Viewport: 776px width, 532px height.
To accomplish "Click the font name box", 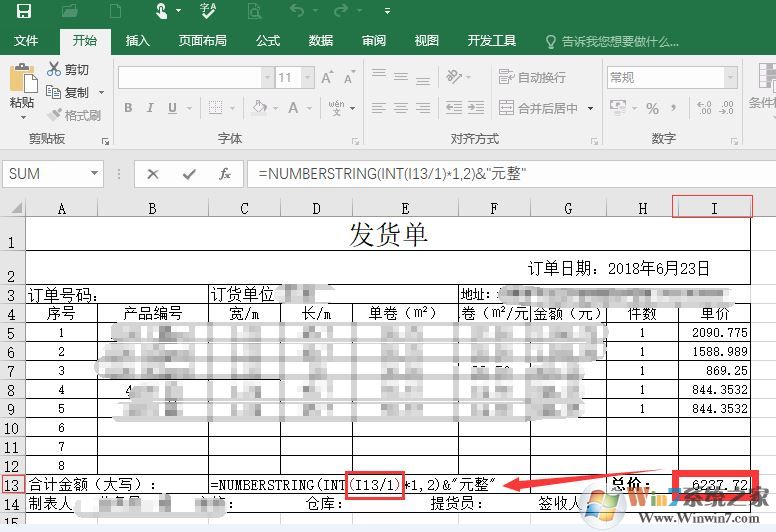I will [190, 78].
